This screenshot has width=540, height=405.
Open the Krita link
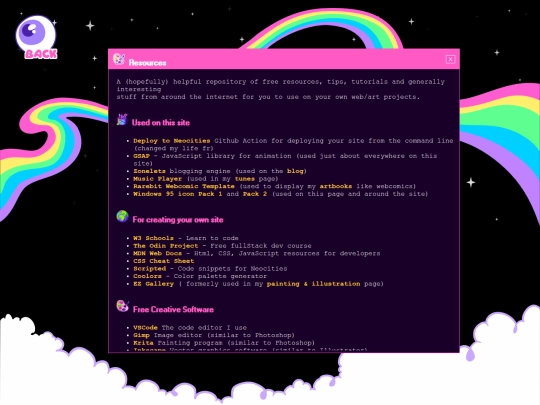(143, 343)
